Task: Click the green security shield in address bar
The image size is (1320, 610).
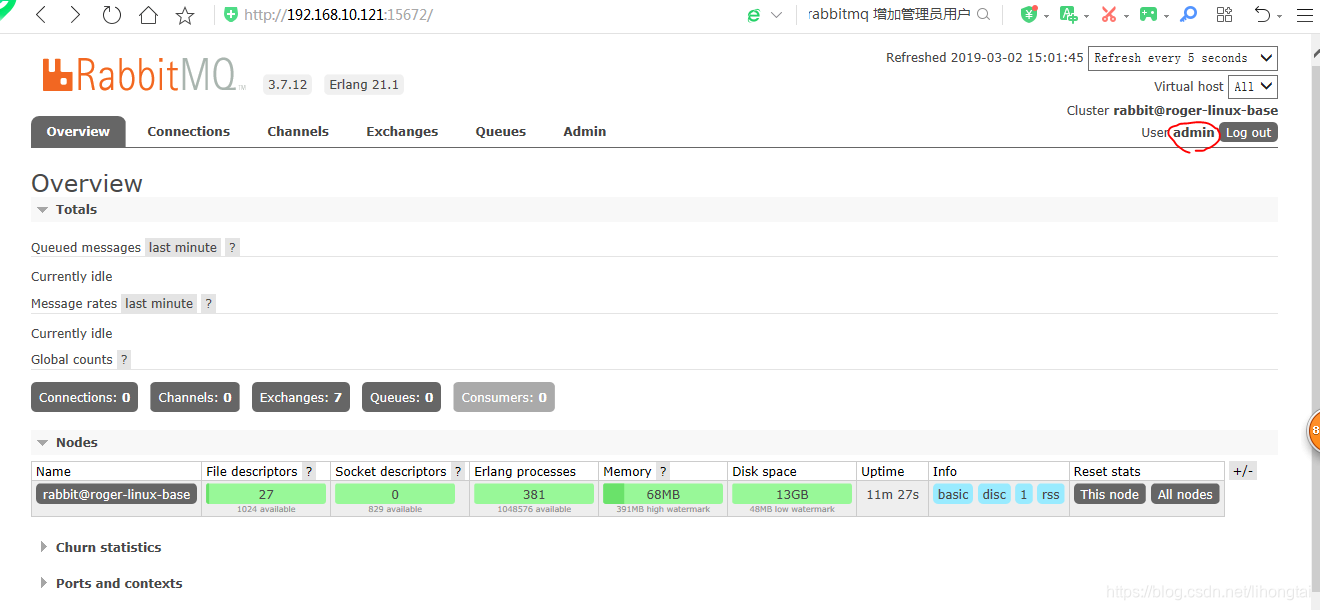Action: pos(231,15)
